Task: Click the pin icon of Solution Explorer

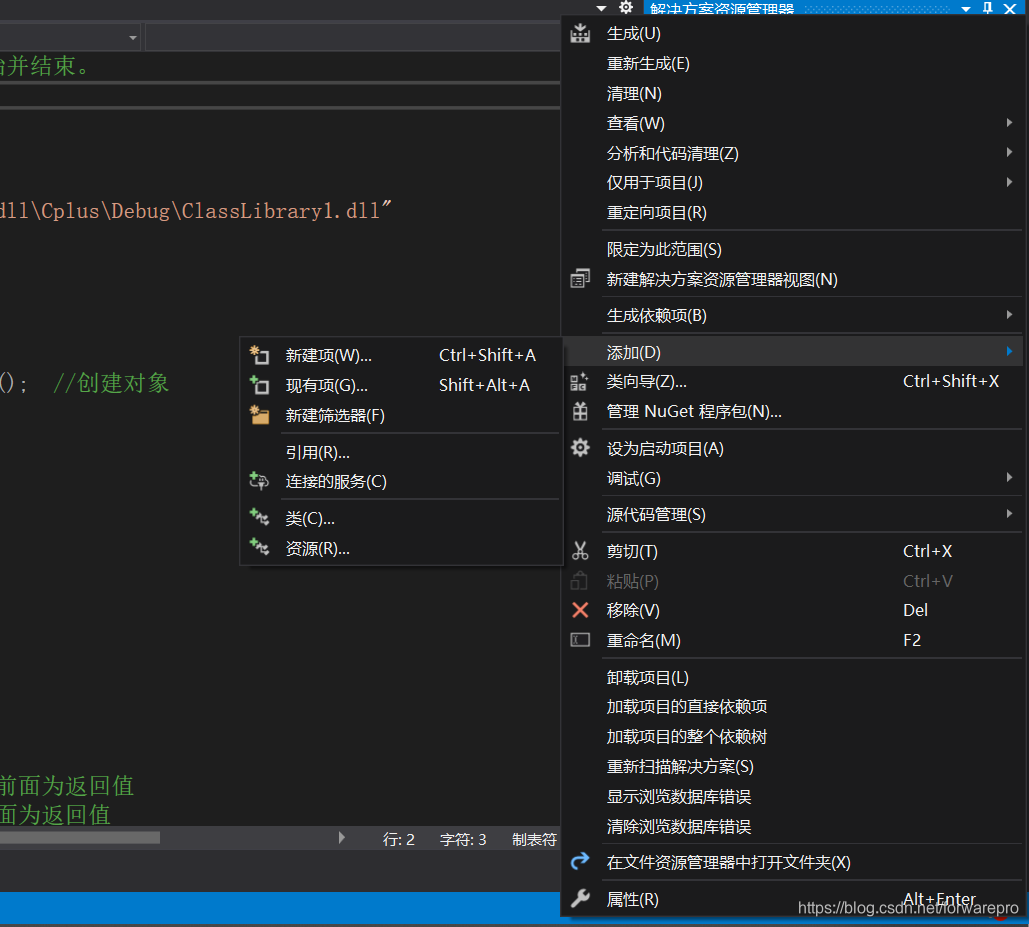Action: 988,8
